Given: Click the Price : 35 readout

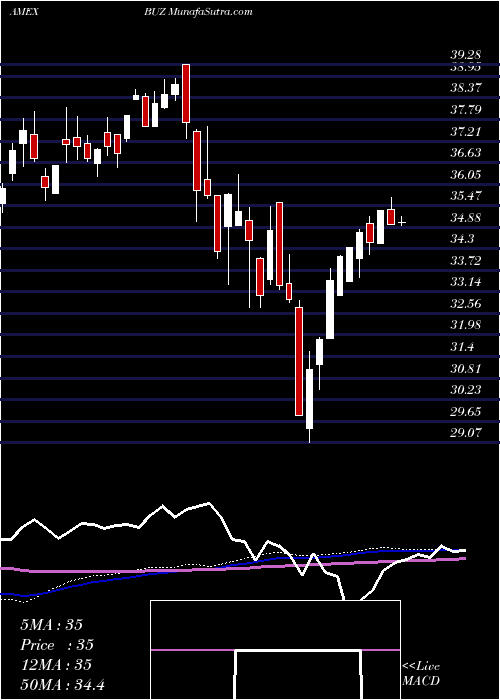Looking at the screenshot, I should click(x=57, y=645).
